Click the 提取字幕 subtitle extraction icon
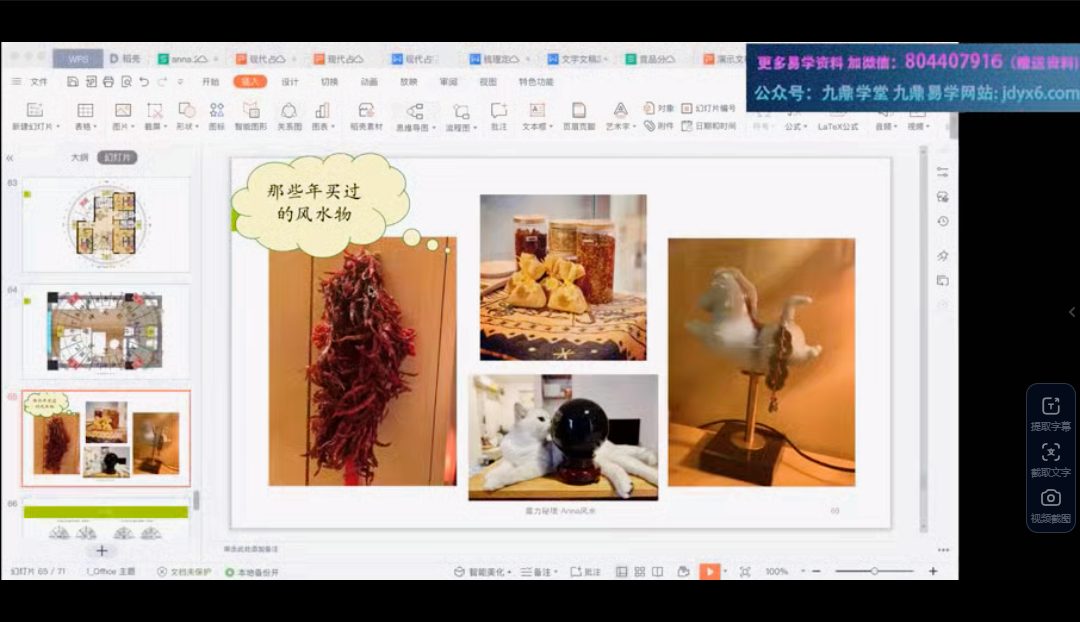 [x=1050, y=406]
